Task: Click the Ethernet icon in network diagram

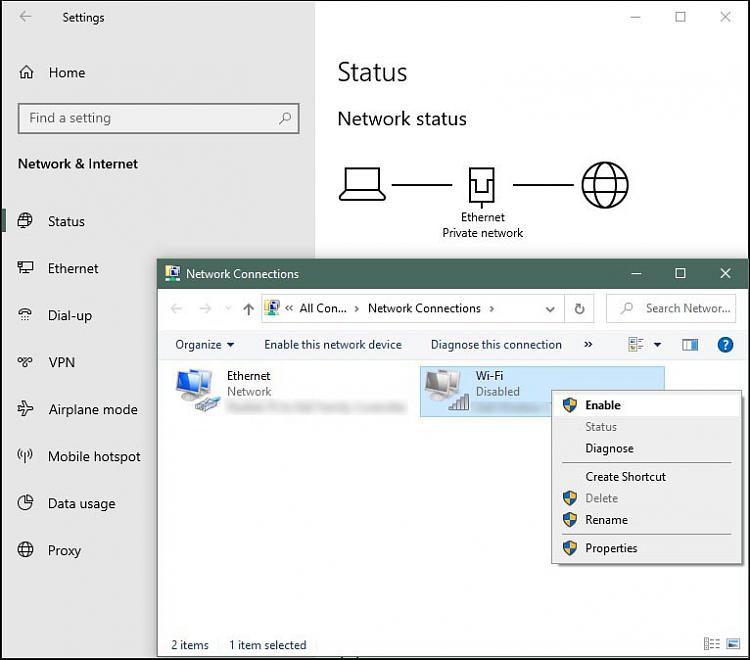Action: 482,187
